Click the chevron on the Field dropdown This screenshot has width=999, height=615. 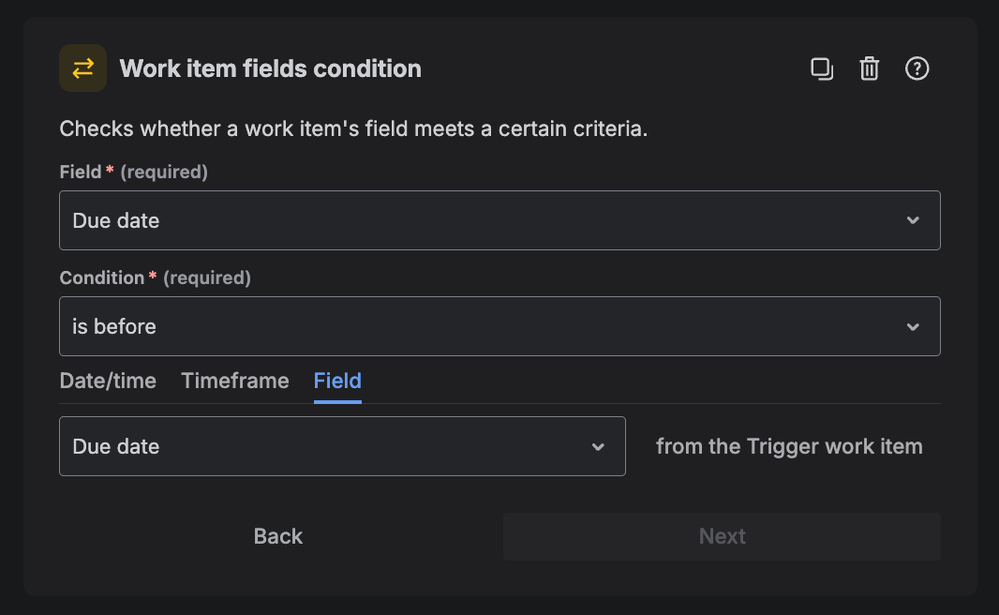click(912, 220)
